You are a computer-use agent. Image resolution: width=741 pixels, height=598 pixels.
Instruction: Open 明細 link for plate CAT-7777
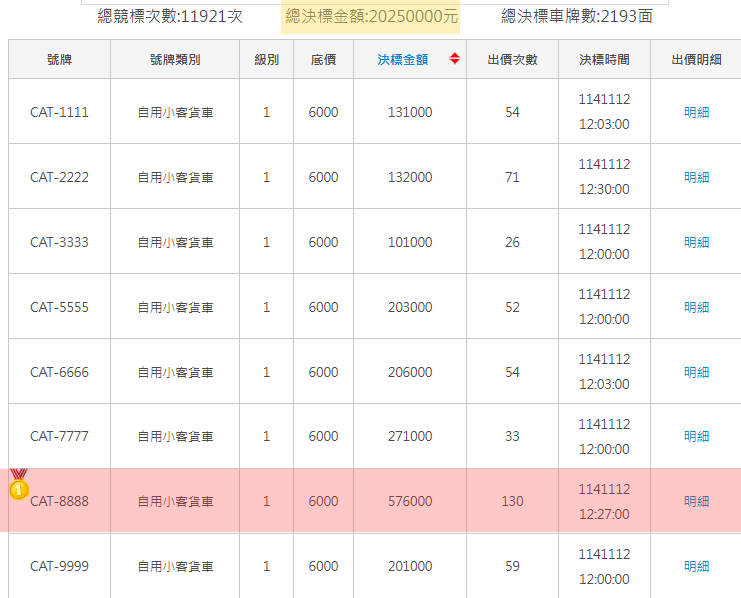[x=696, y=436]
